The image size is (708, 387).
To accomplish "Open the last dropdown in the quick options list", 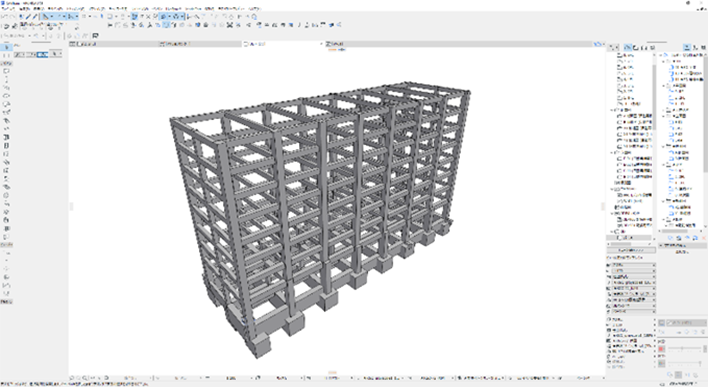I will pos(633,312).
